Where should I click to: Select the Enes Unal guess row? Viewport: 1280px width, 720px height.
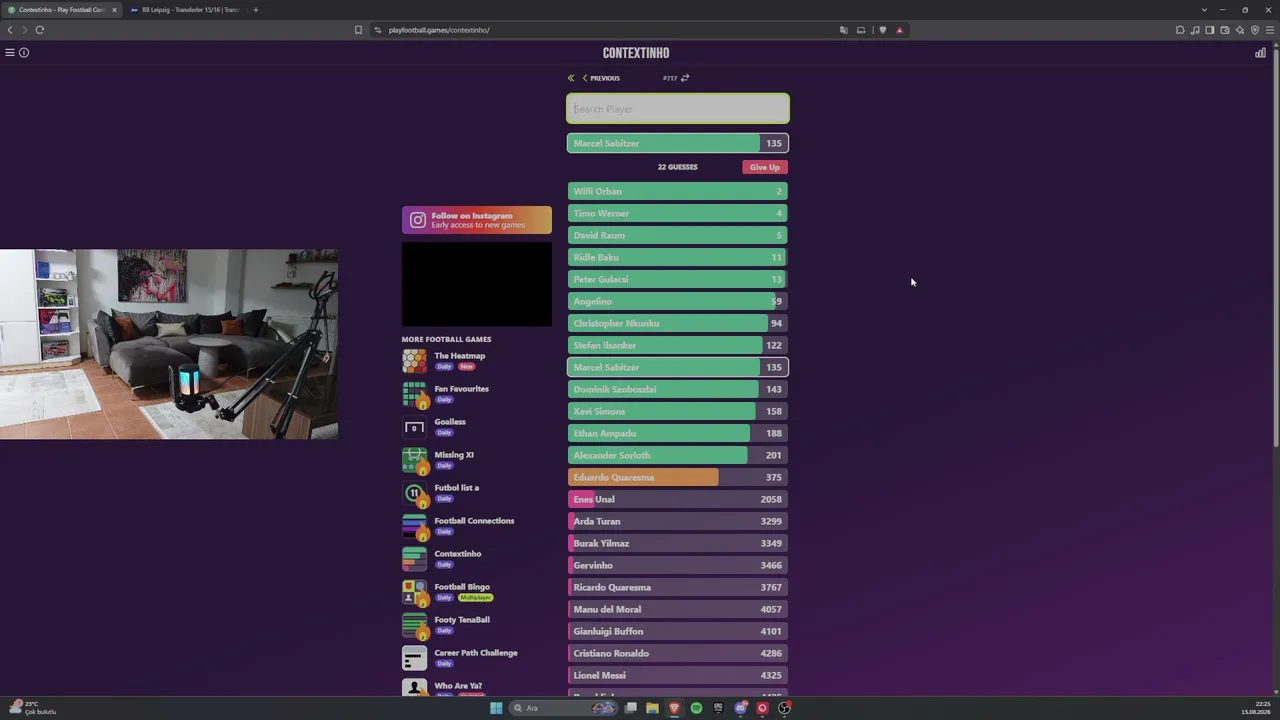click(678, 499)
